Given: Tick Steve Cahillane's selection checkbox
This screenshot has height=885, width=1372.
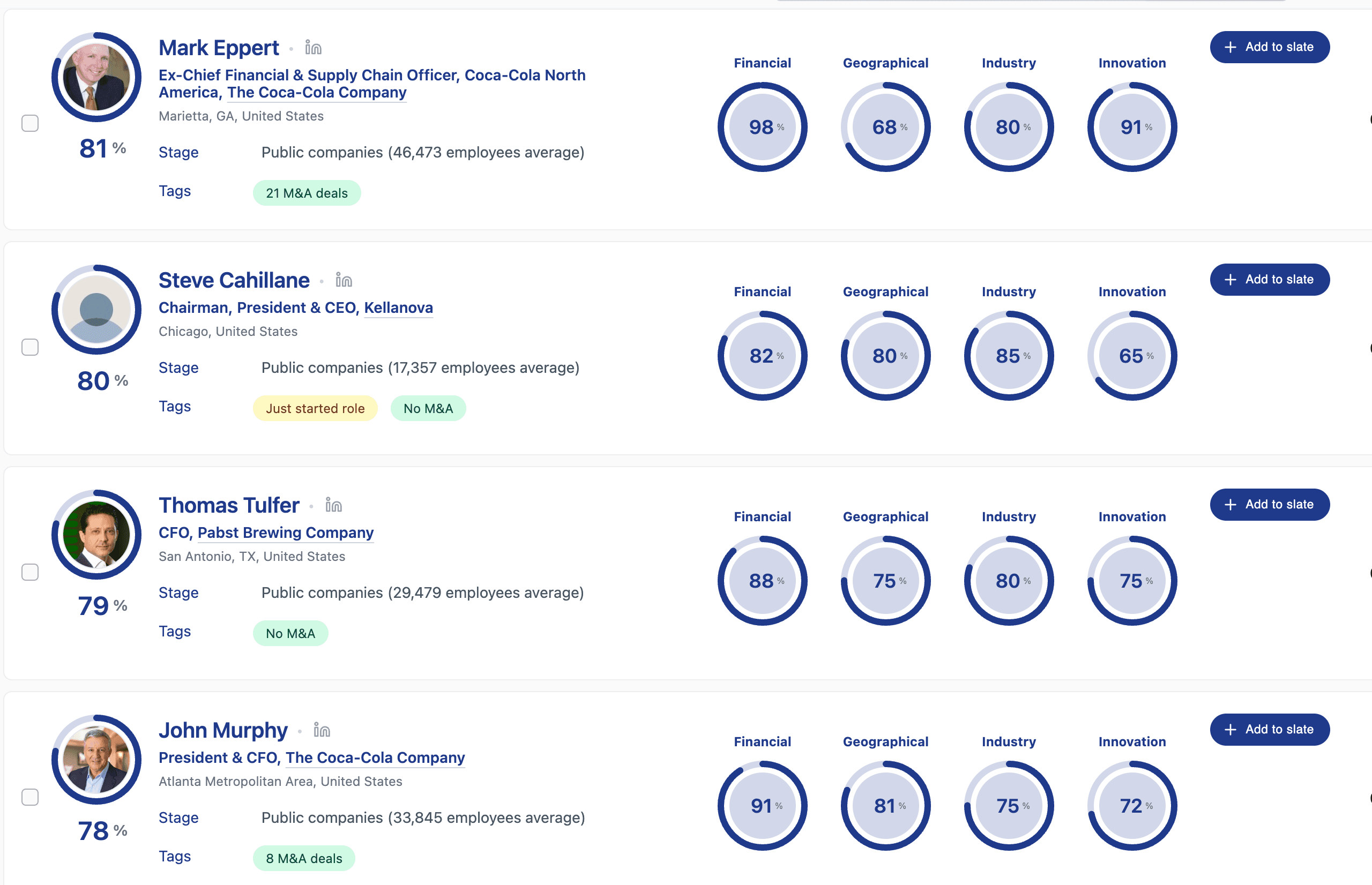Looking at the screenshot, I should click(30, 347).
